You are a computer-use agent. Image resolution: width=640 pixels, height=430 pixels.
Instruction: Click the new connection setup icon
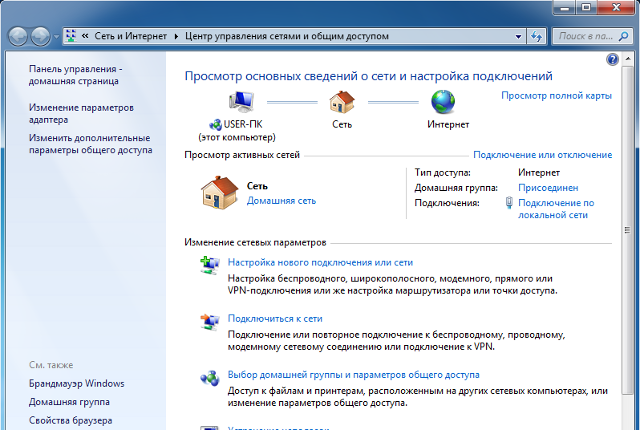[210, 265]
